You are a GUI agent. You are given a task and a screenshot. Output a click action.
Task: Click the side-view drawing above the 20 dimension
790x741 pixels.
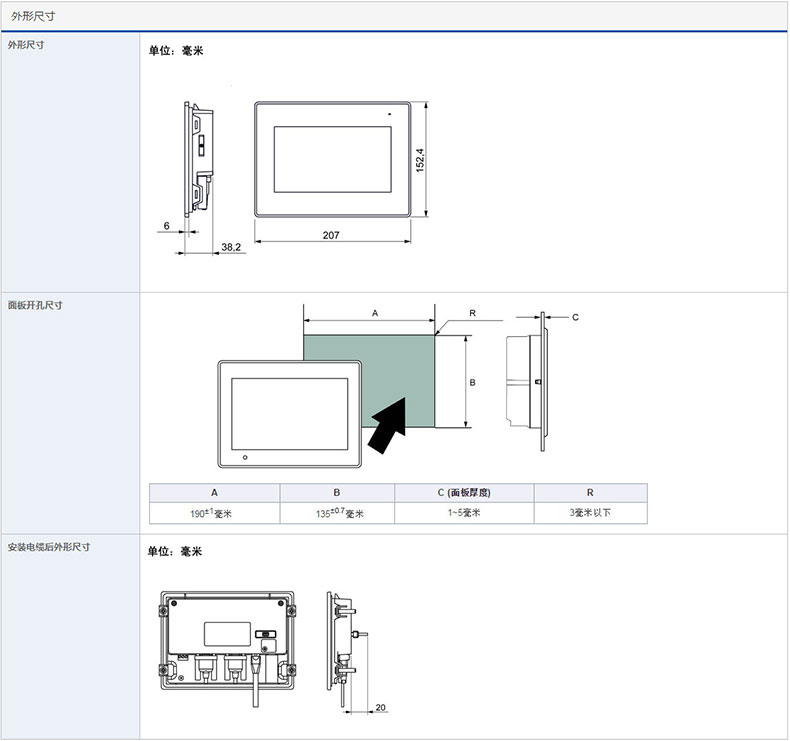click(x=341, y=640)
